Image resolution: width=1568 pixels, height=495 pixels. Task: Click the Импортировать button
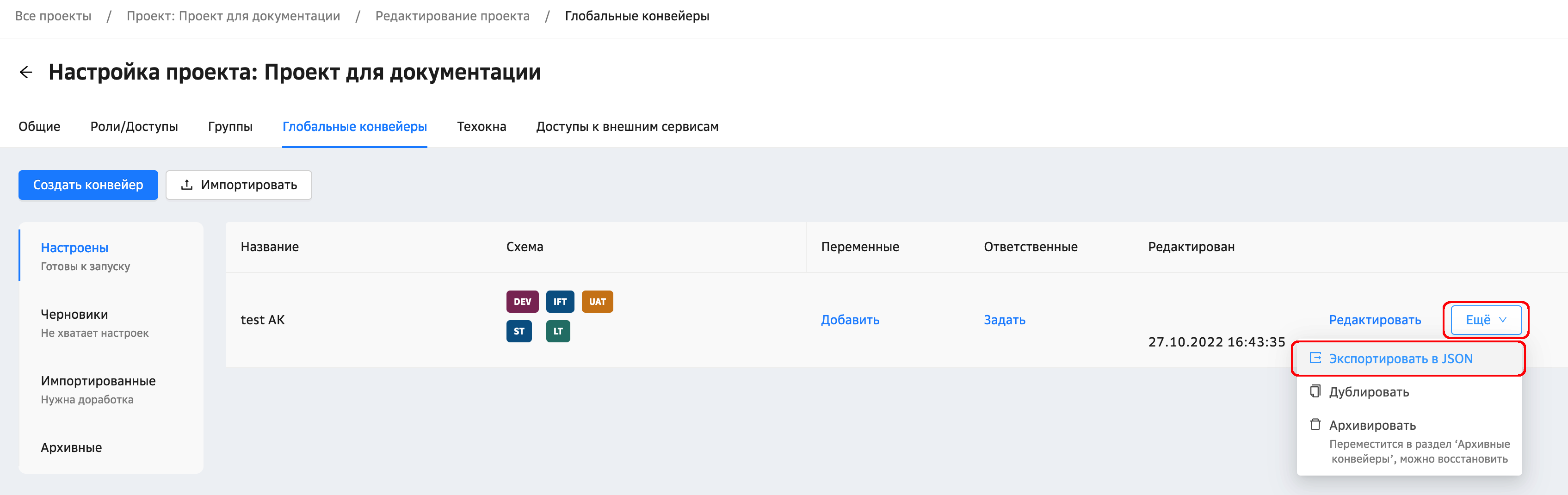pyautogui.click(x=239, y=185)
